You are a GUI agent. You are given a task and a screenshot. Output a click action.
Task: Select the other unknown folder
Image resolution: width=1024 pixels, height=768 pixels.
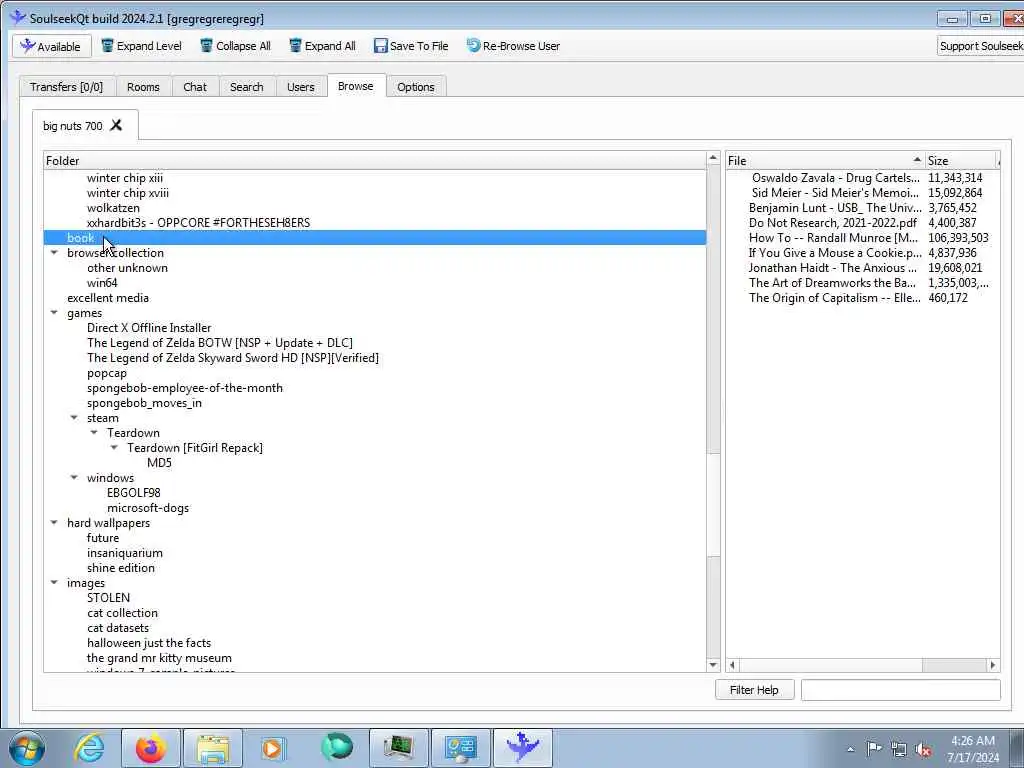(x=127, y=268)
